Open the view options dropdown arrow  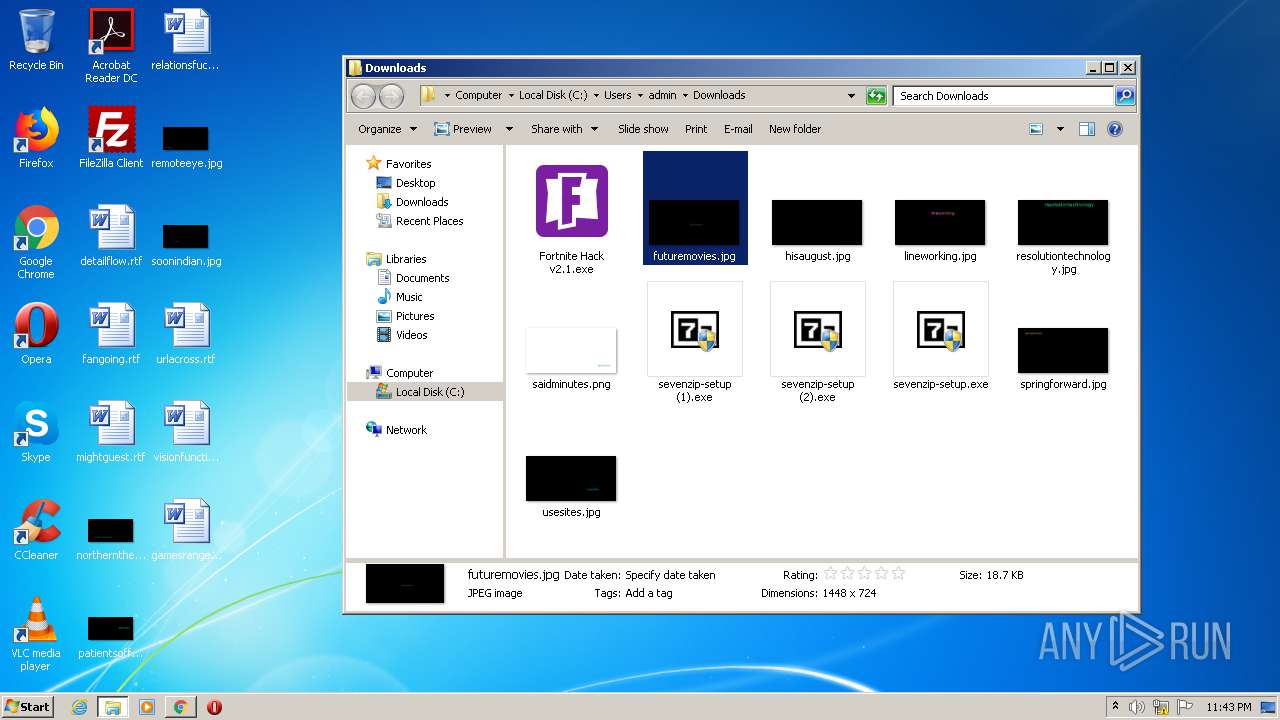click(1060, 129)
